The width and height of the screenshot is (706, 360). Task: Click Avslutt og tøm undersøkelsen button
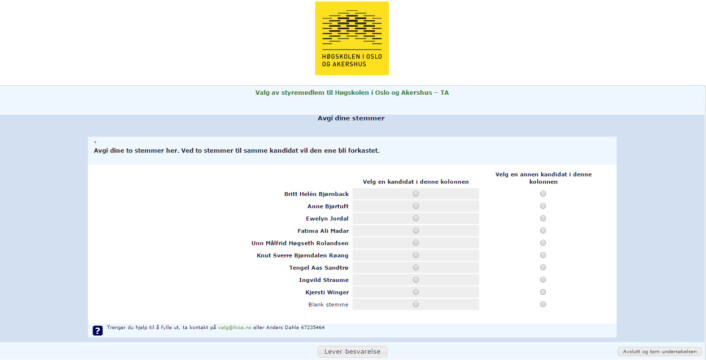pyautogui.click(x=660, y=352)
